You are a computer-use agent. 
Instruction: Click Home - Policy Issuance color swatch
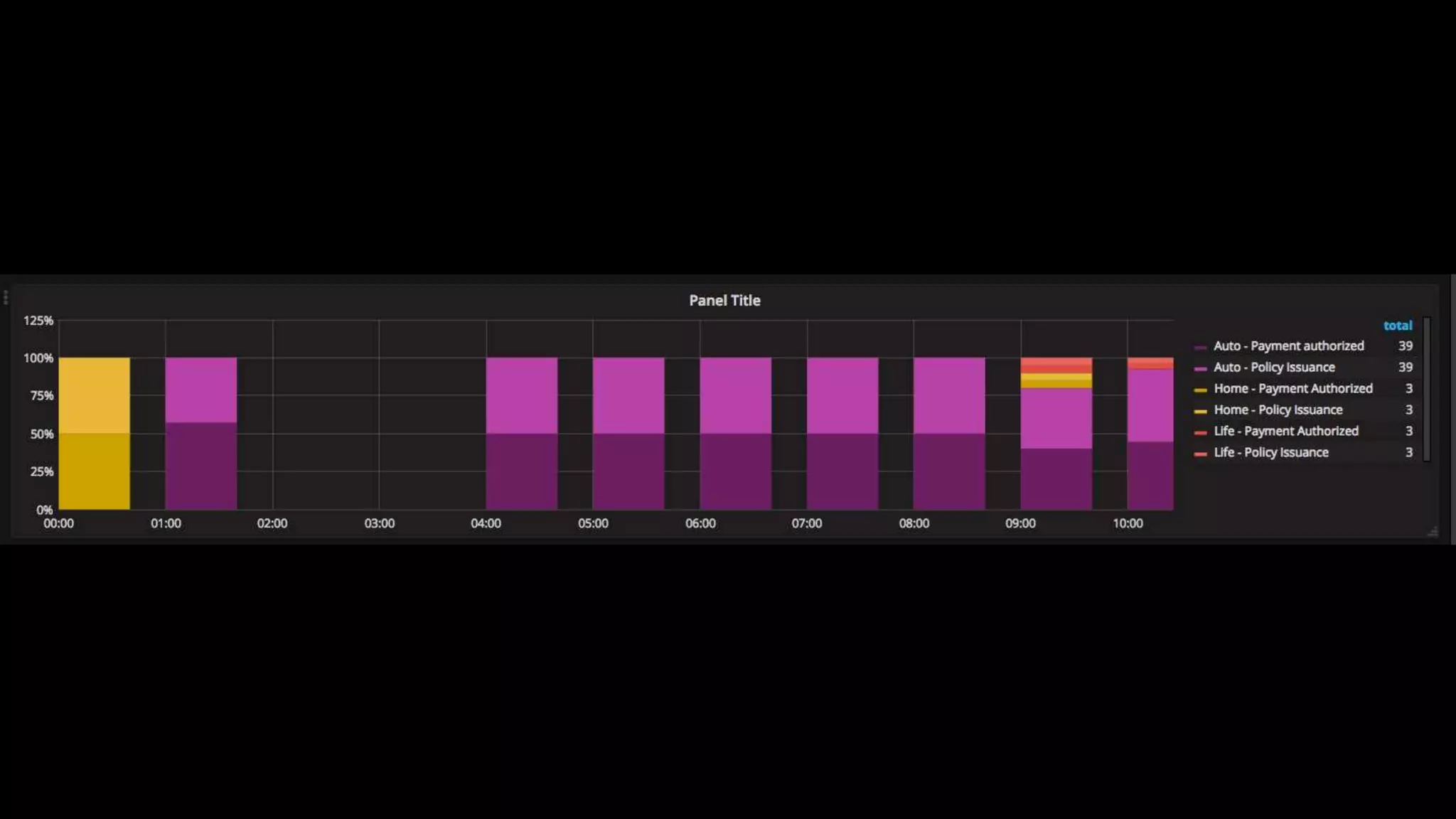tap(1201, 411)
